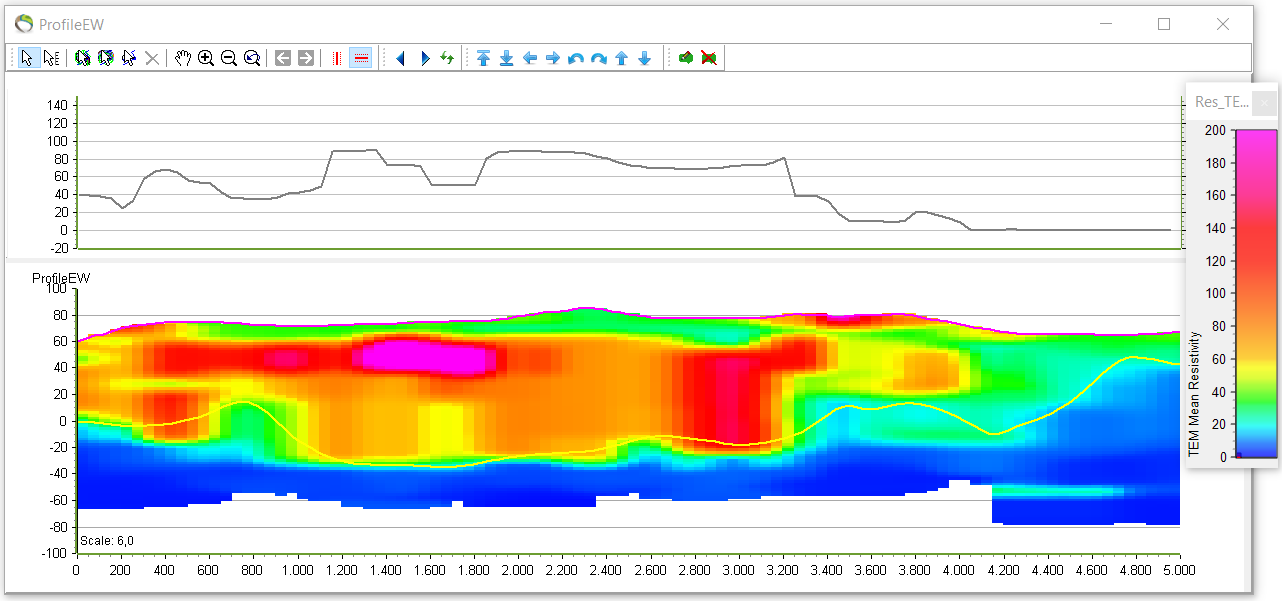This screenshot has height=601, width=1282.
Task: Click the gray back navigation arrow button
Action: [x=281, y=57]
